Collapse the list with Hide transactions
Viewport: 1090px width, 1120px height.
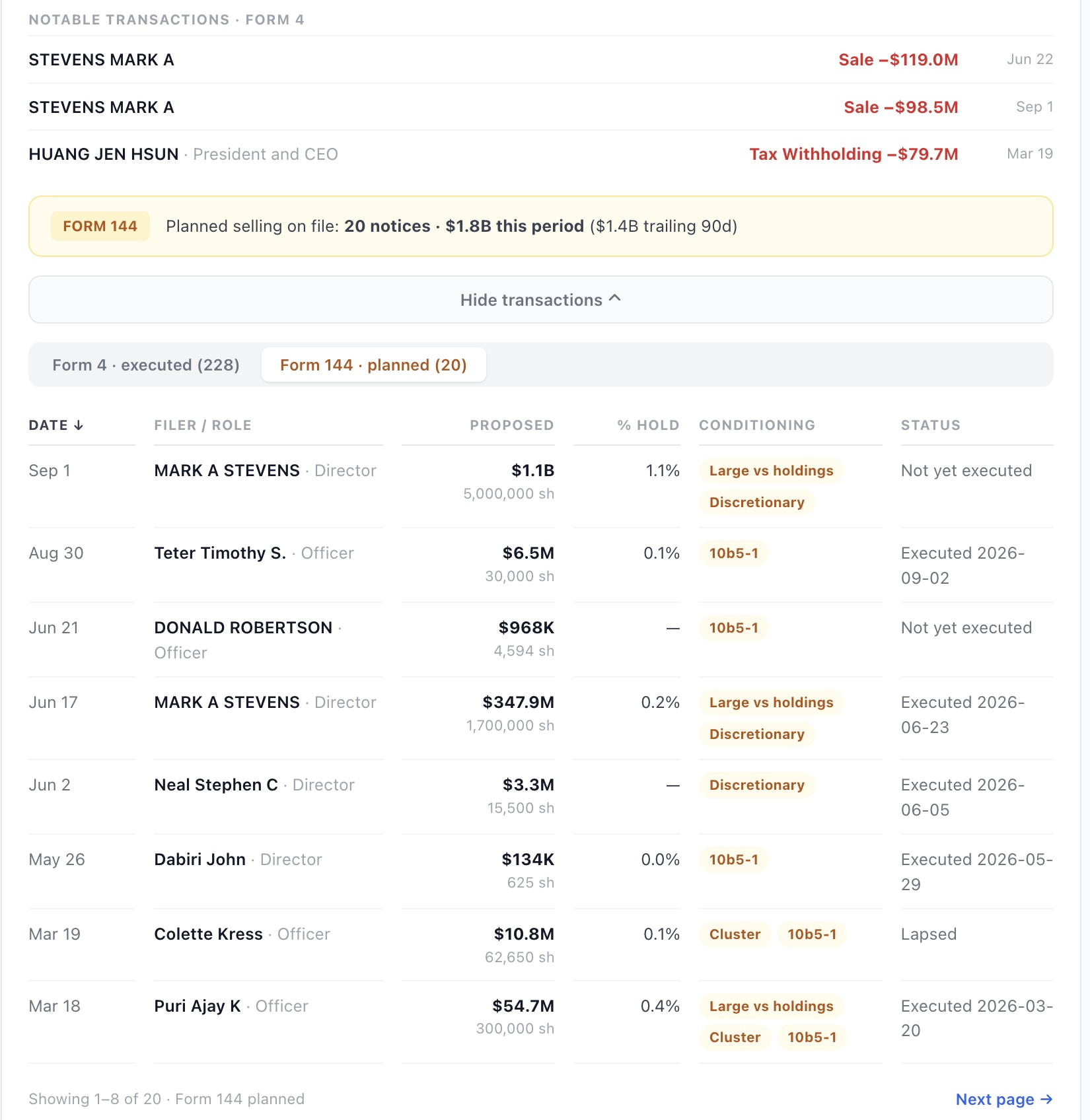coord(540,300)
